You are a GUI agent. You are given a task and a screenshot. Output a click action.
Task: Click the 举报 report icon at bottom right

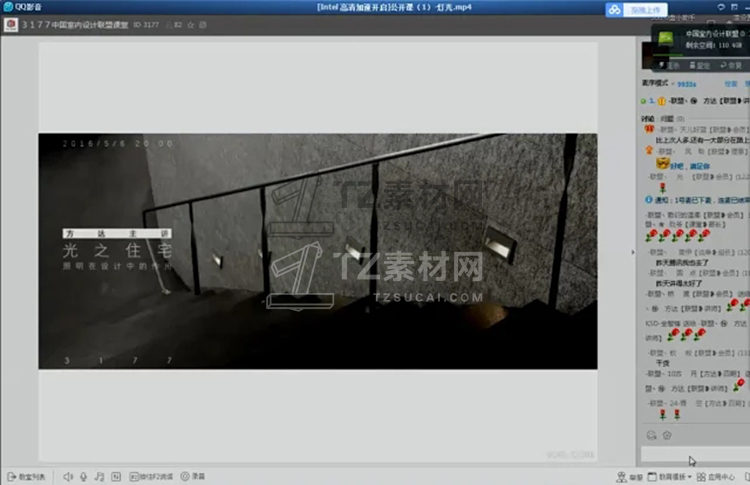629,477
